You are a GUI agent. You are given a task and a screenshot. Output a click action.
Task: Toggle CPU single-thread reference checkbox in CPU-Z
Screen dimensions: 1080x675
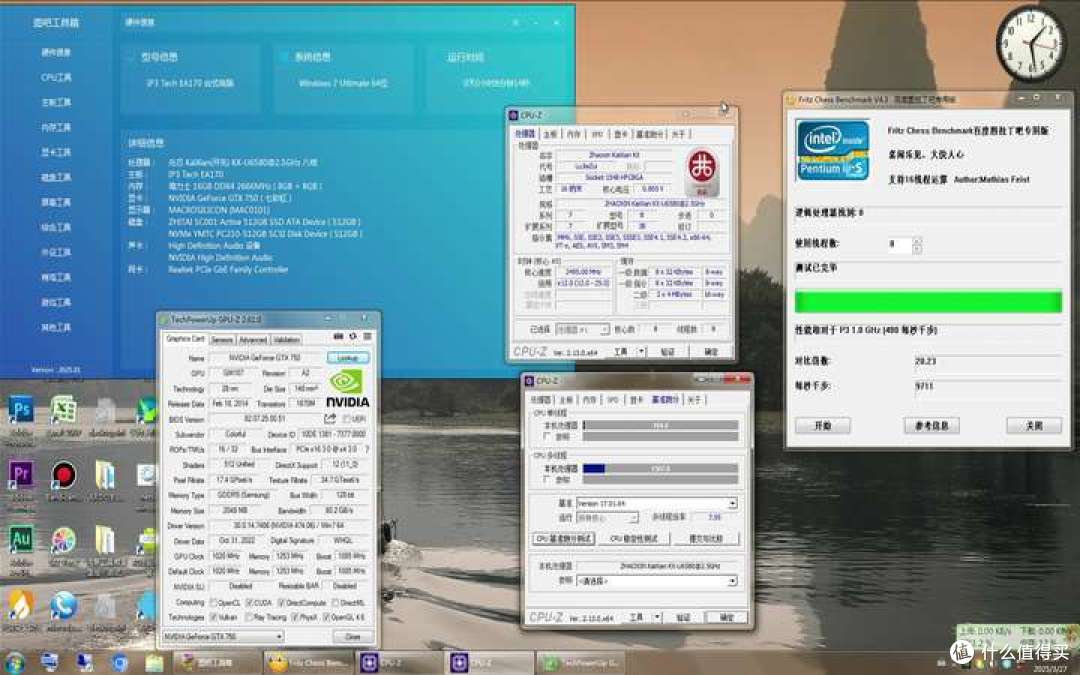tap(548, 436)
